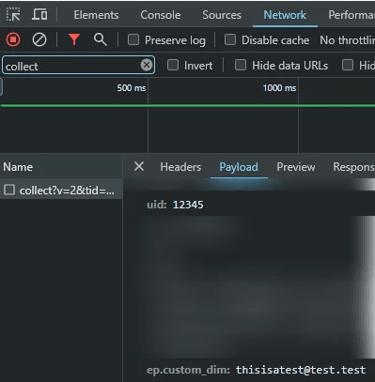This screenshot has width=375, height=382.
Task: Close the request details pane
Action: point(139,166)
